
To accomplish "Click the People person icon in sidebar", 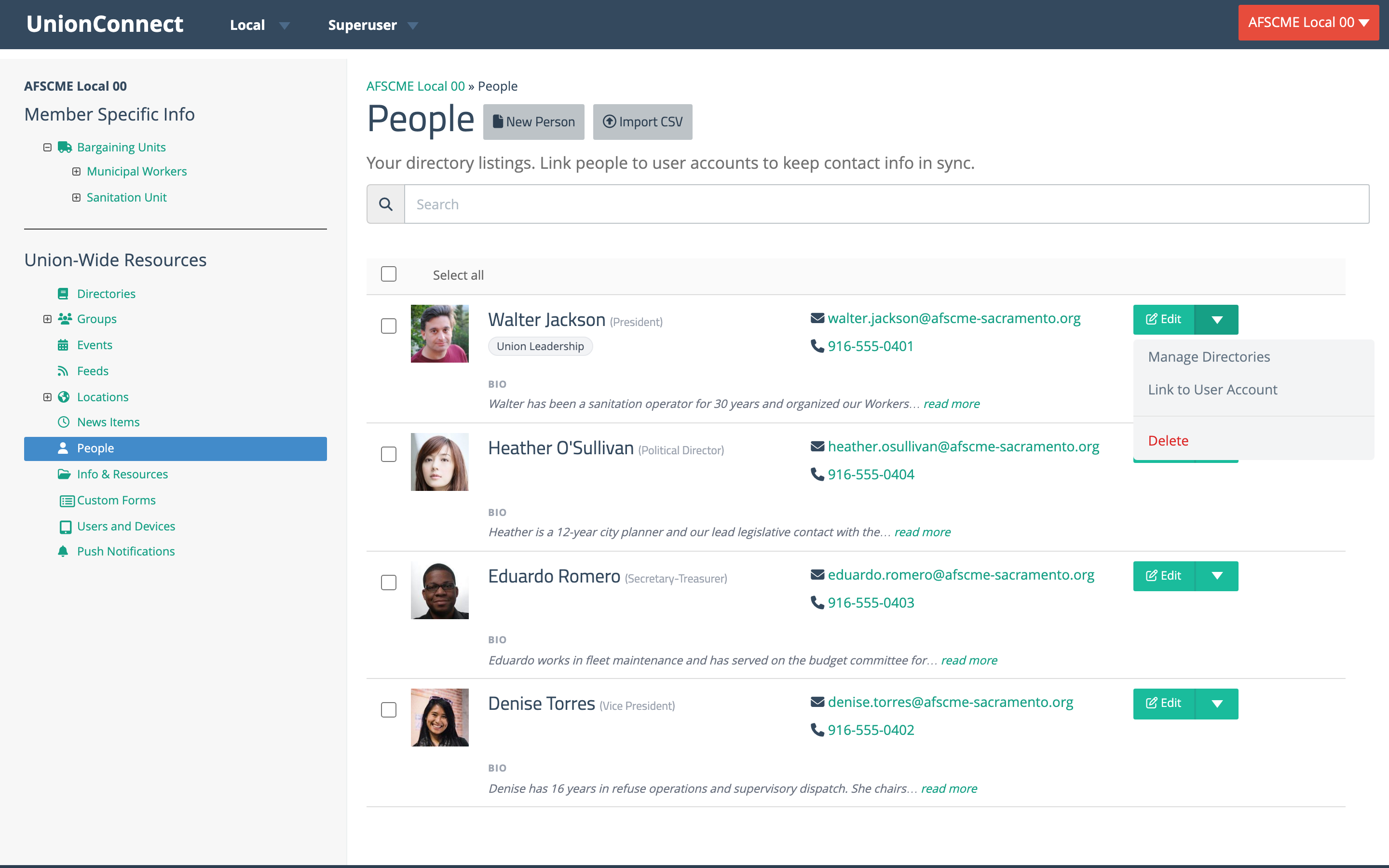I will tap(63, 448).
